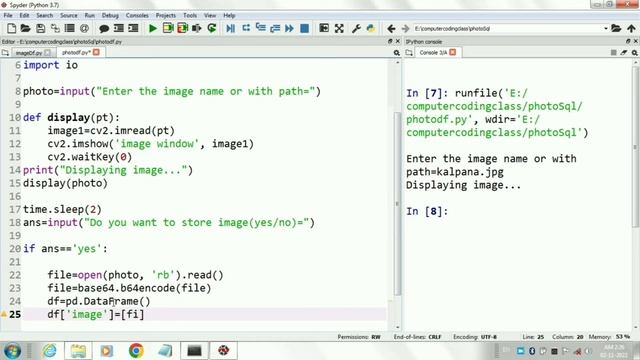Image resolution: width=640 pixels, height=360 pixels.
Task: Open IPython console options icon
Action: coord(635,53)
